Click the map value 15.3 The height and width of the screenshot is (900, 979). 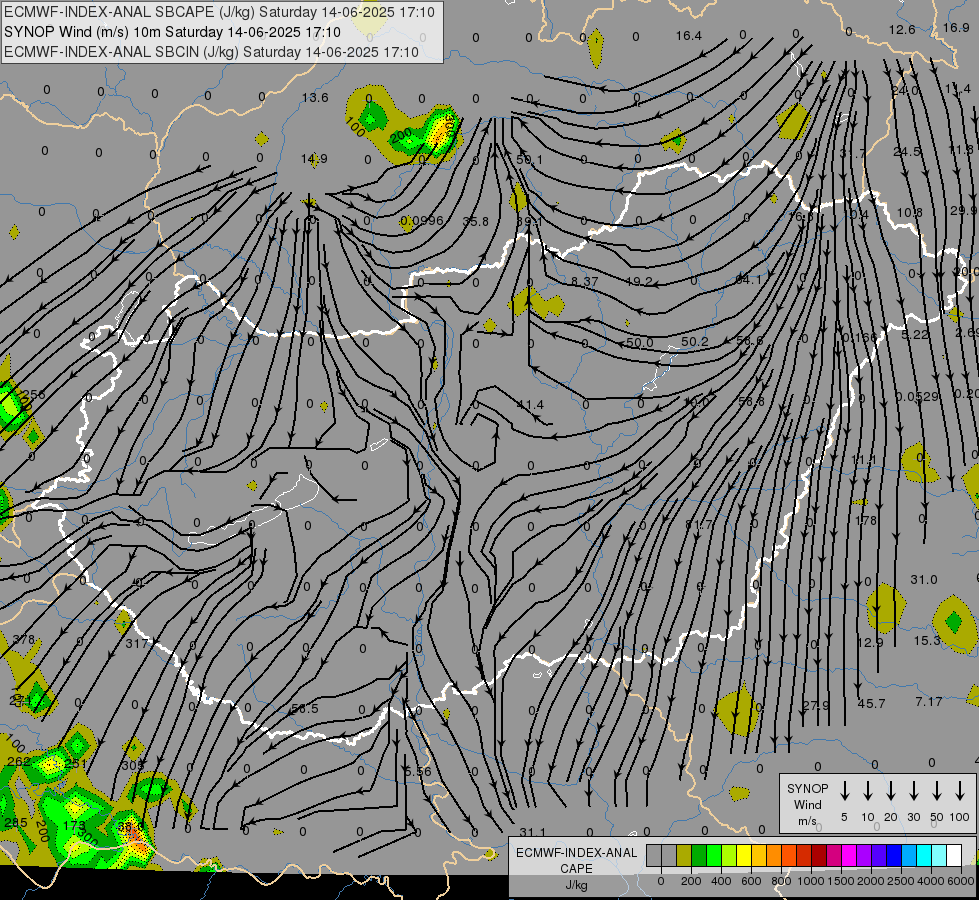[x=927, y=641]
